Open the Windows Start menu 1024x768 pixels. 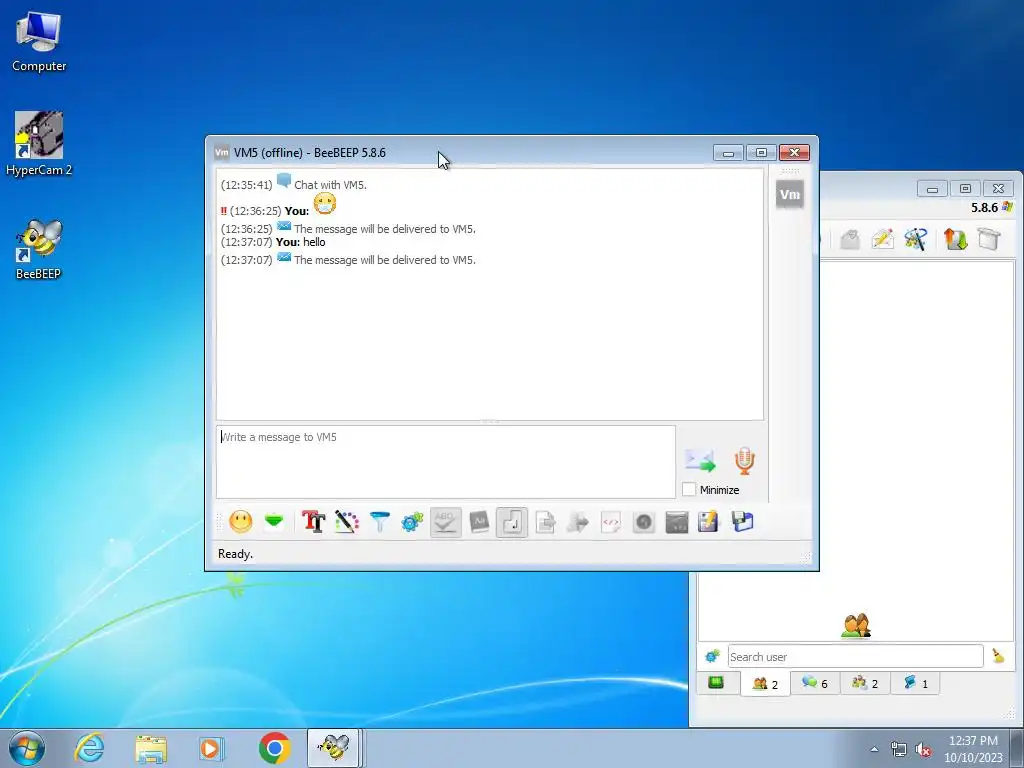[x=27, y=748]
